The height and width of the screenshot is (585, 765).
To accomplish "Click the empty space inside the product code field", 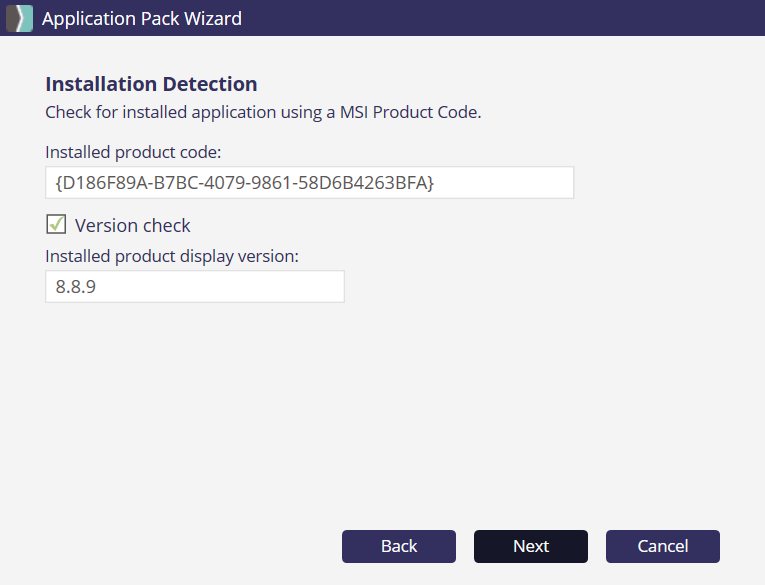I will (505, 183).
